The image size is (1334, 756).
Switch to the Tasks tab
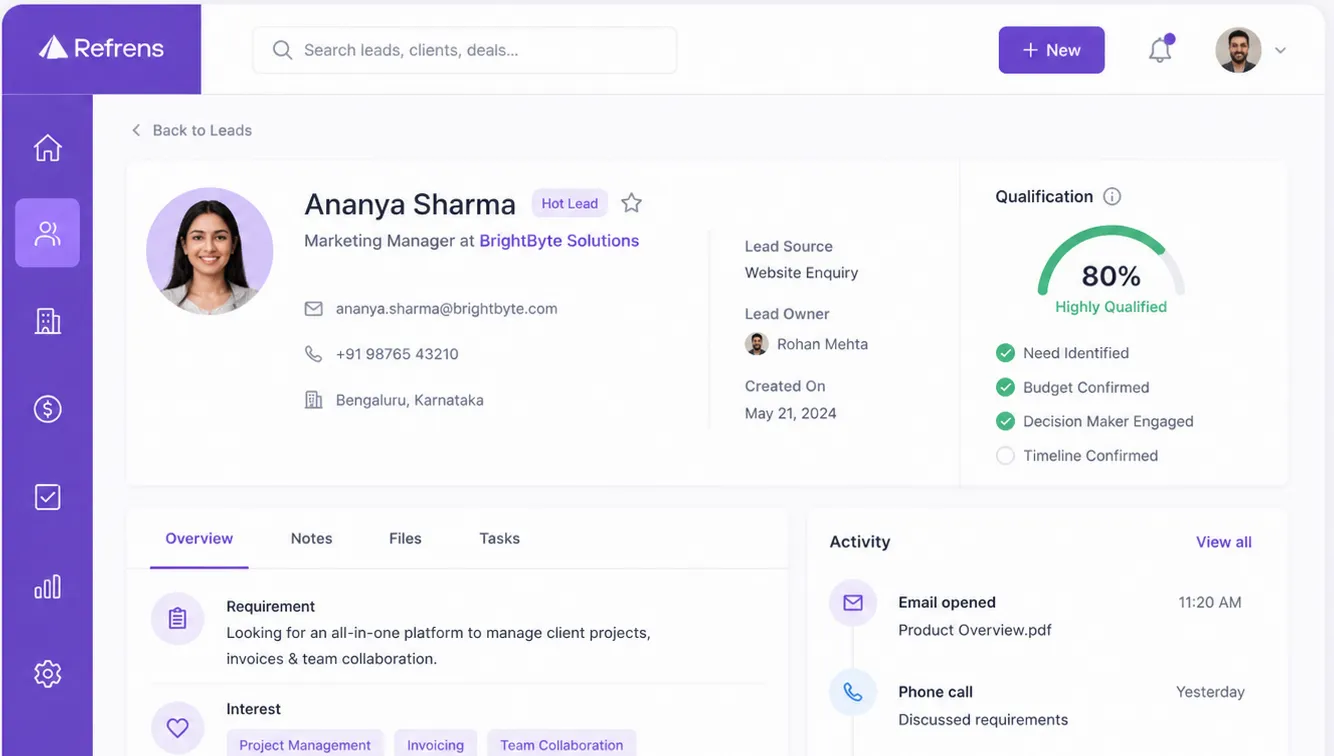pyautogui.click(x=499, y=538)
